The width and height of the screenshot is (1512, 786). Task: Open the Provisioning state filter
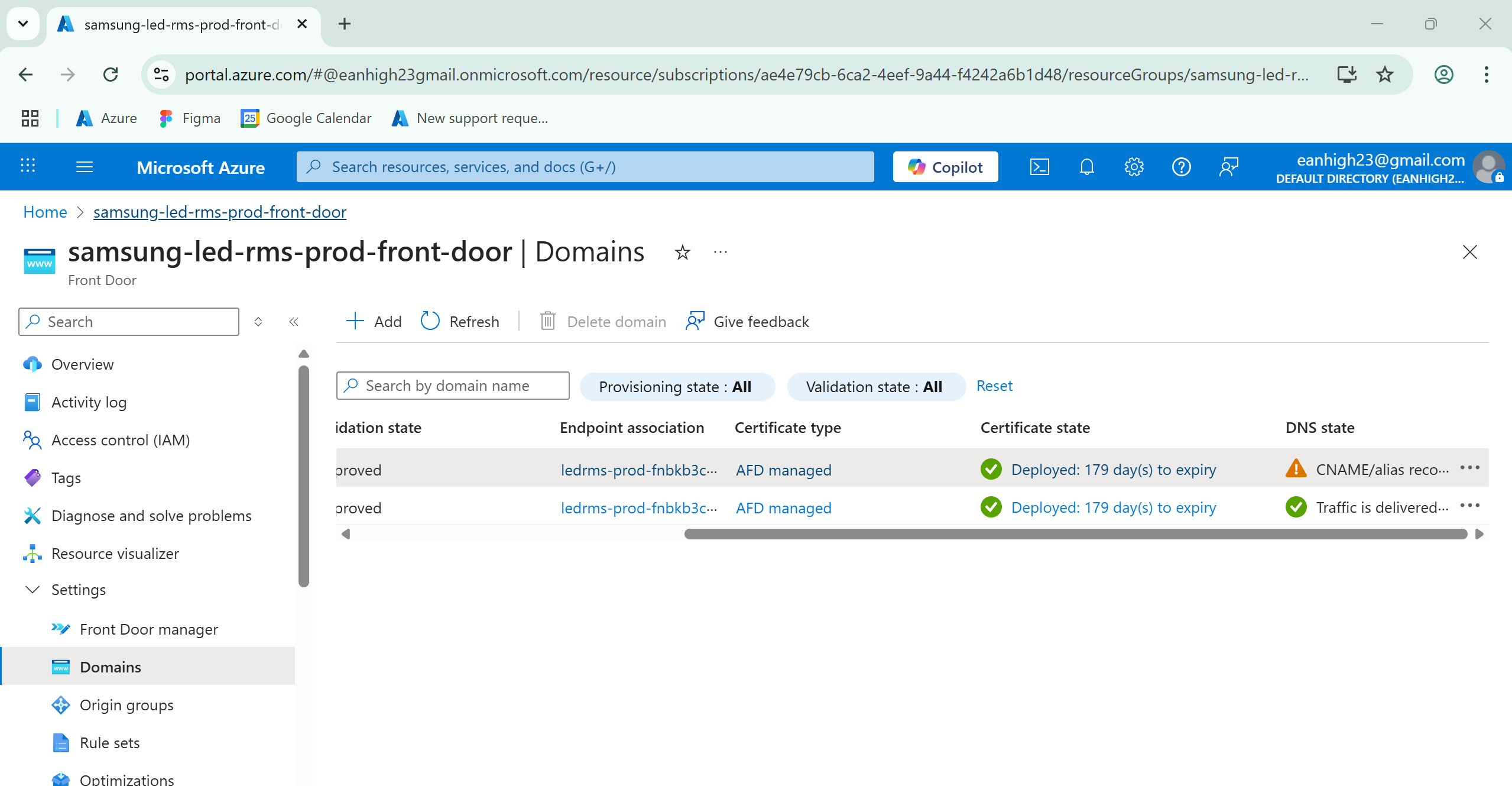677,387
